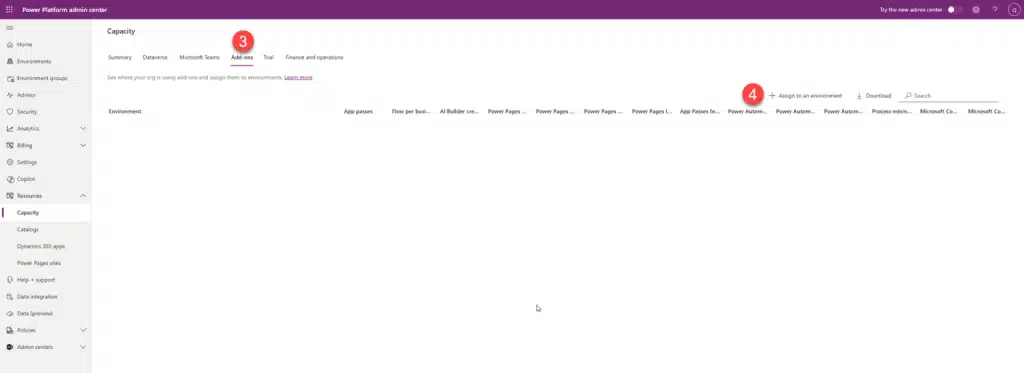Screen dimensions: 1024x373
Task: Open settings gear in the top bar
Action: pos(976,10)
